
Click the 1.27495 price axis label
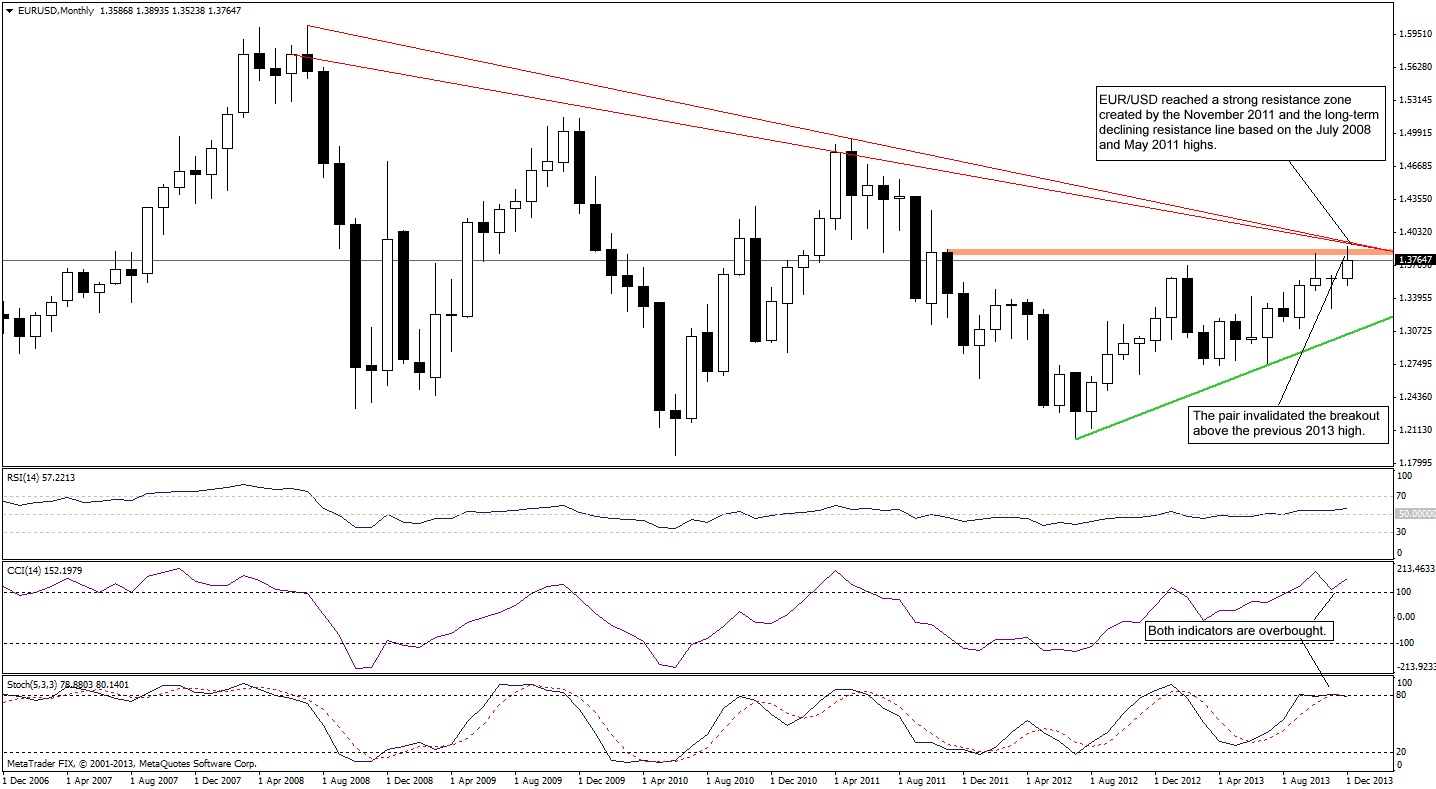(1414, 364)
